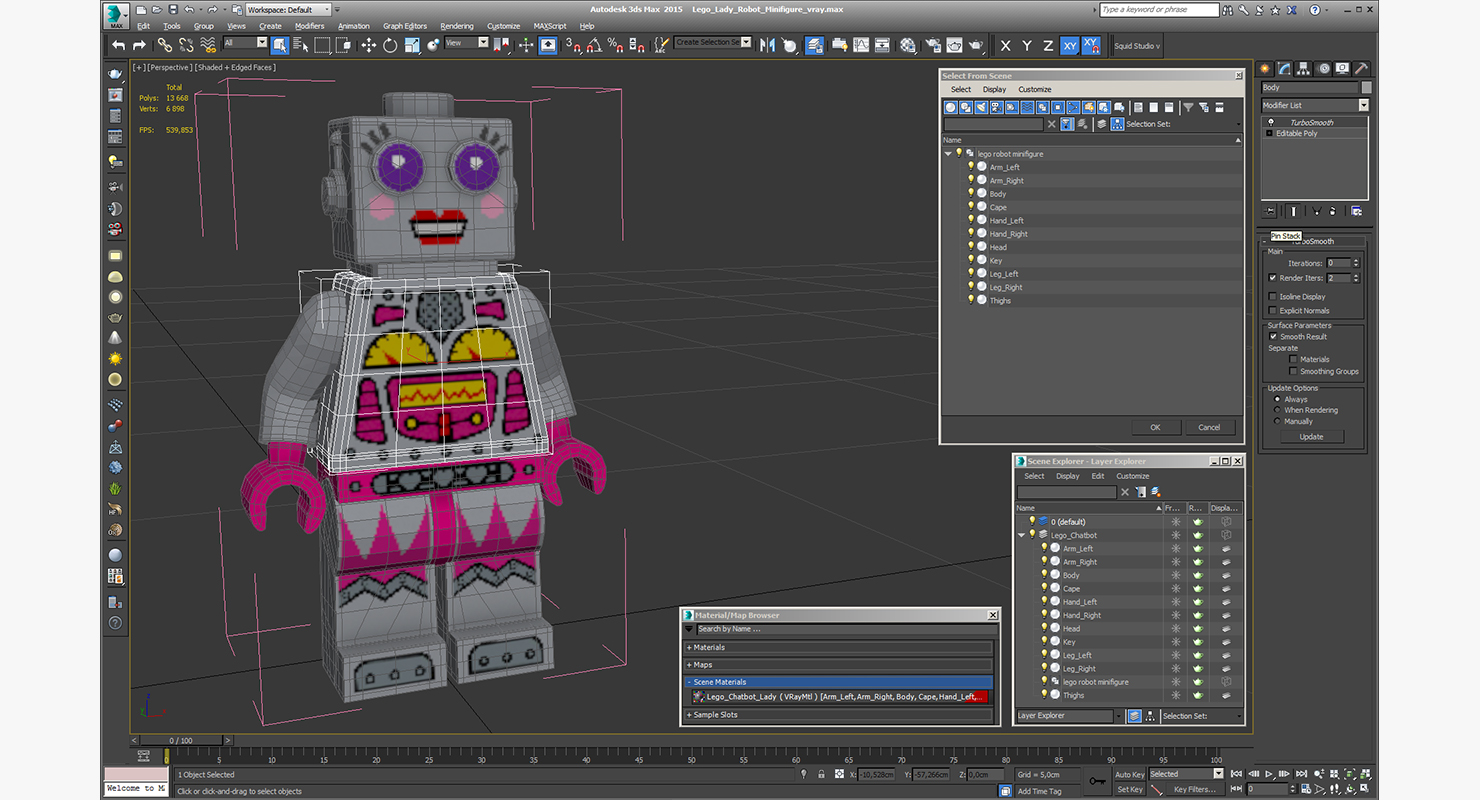The width and height of the screenshot is (1480, 800).
Task: Open Edit menu in Scene Explorer
Action: [1098, 476]
